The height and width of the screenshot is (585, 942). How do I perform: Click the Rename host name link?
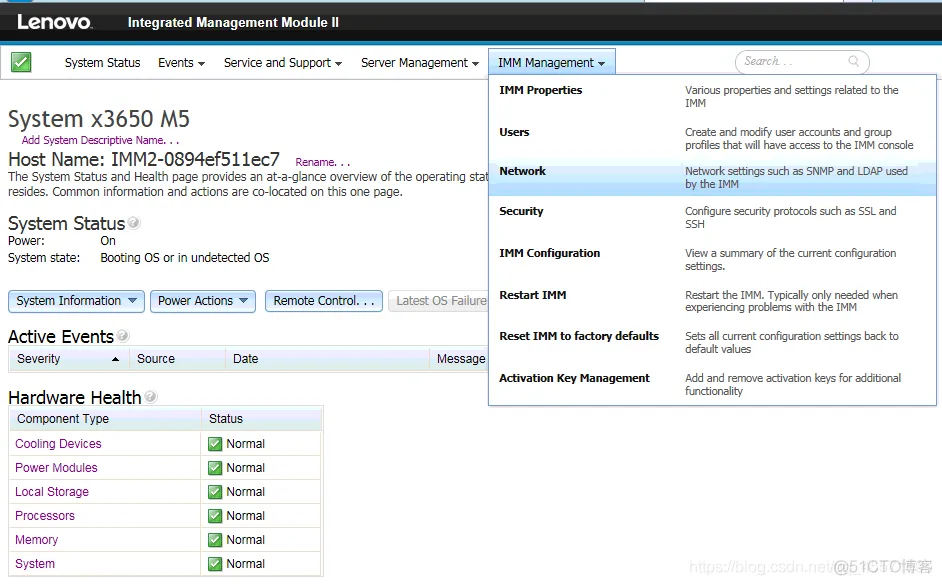[x=323, y=162]
